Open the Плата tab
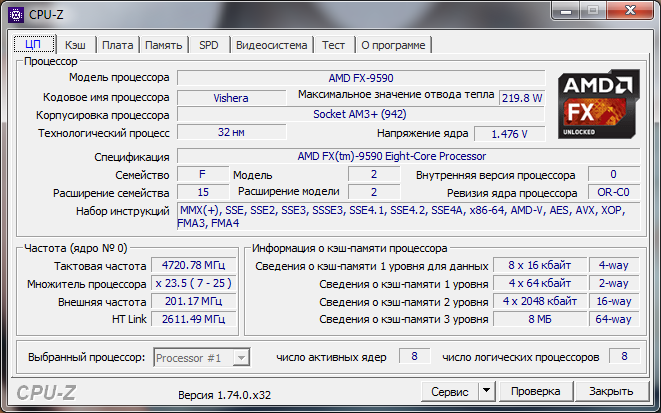Screen dimensions: 661x413 (118, 45)
